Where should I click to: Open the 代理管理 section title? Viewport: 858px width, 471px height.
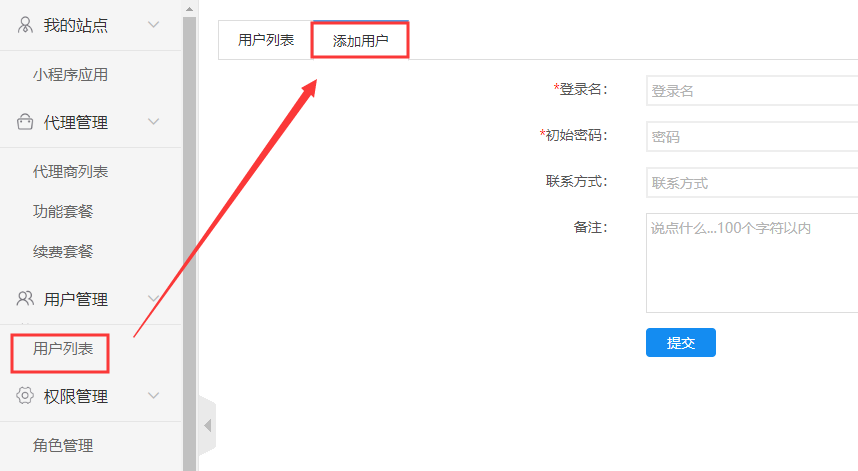(x=76, y=122)
